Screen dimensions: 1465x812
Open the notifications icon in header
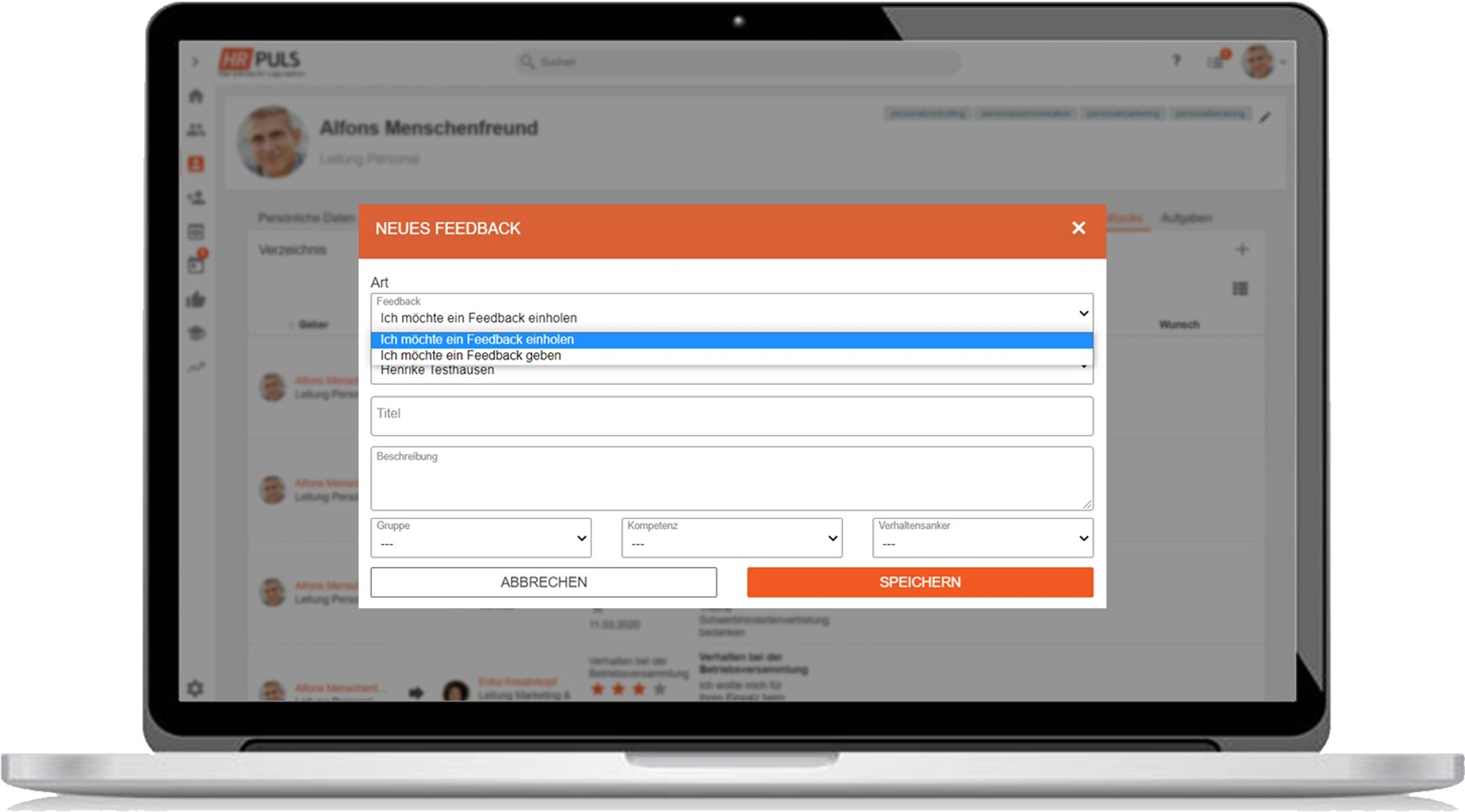point(1216,61)
